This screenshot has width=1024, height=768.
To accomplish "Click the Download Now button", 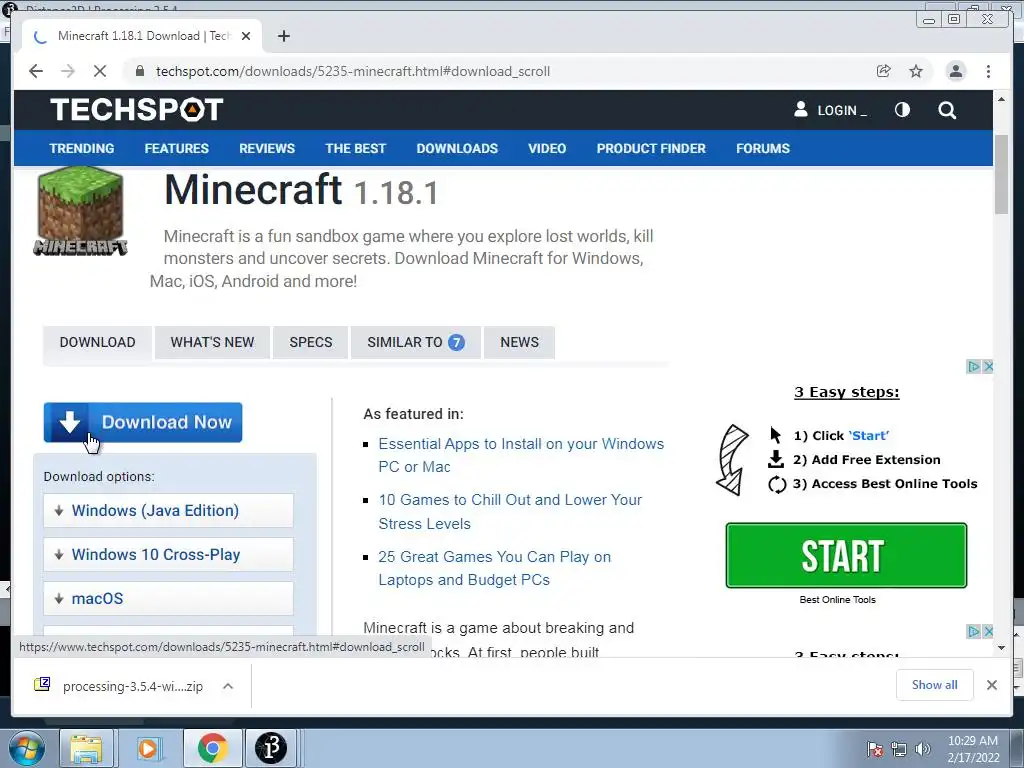I will pyautogui.click(x=143, y=423).
